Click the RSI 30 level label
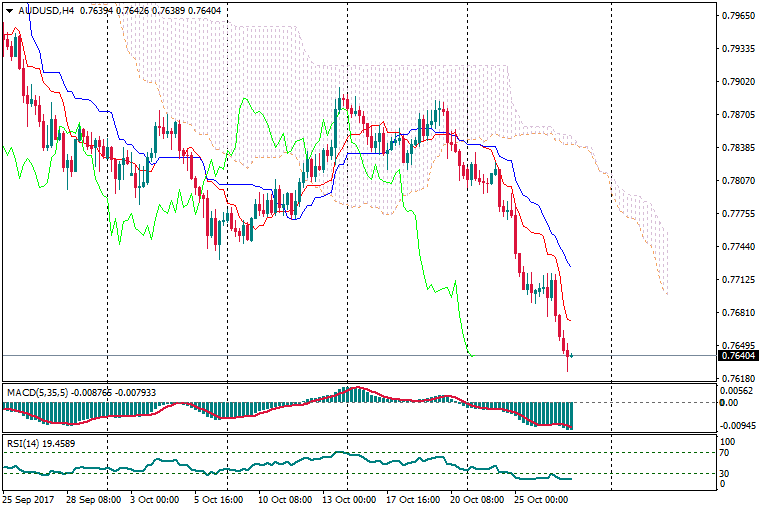Viewport: 759px width, 511px height. (x=727, y=473)
